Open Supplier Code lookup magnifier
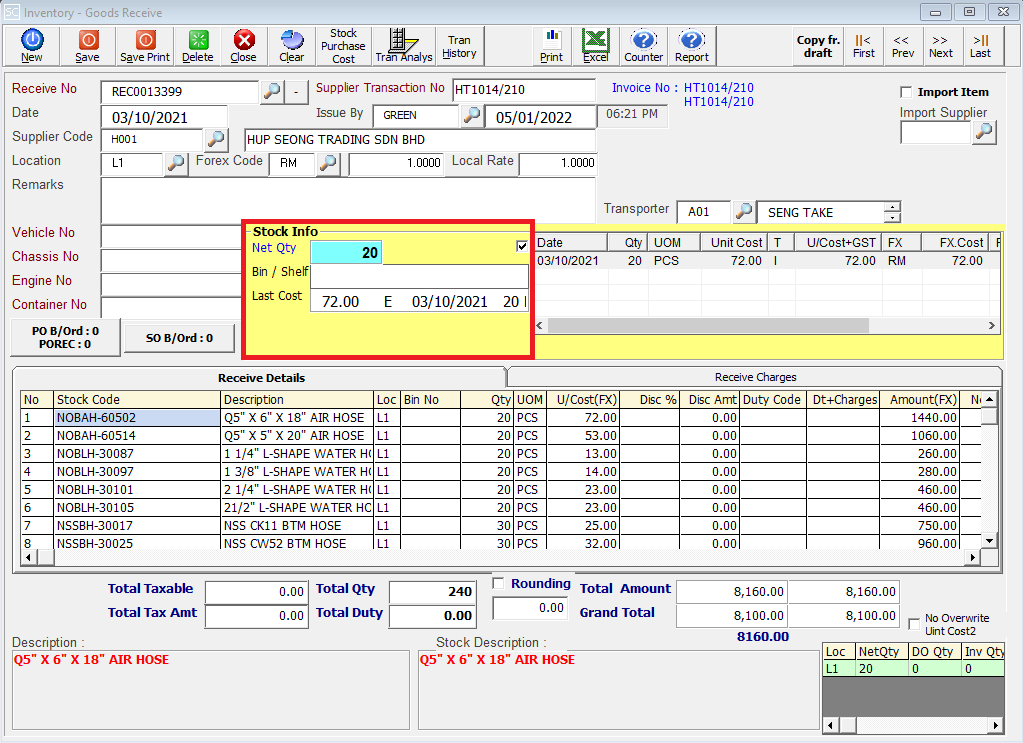 click(x=216, y=139)
